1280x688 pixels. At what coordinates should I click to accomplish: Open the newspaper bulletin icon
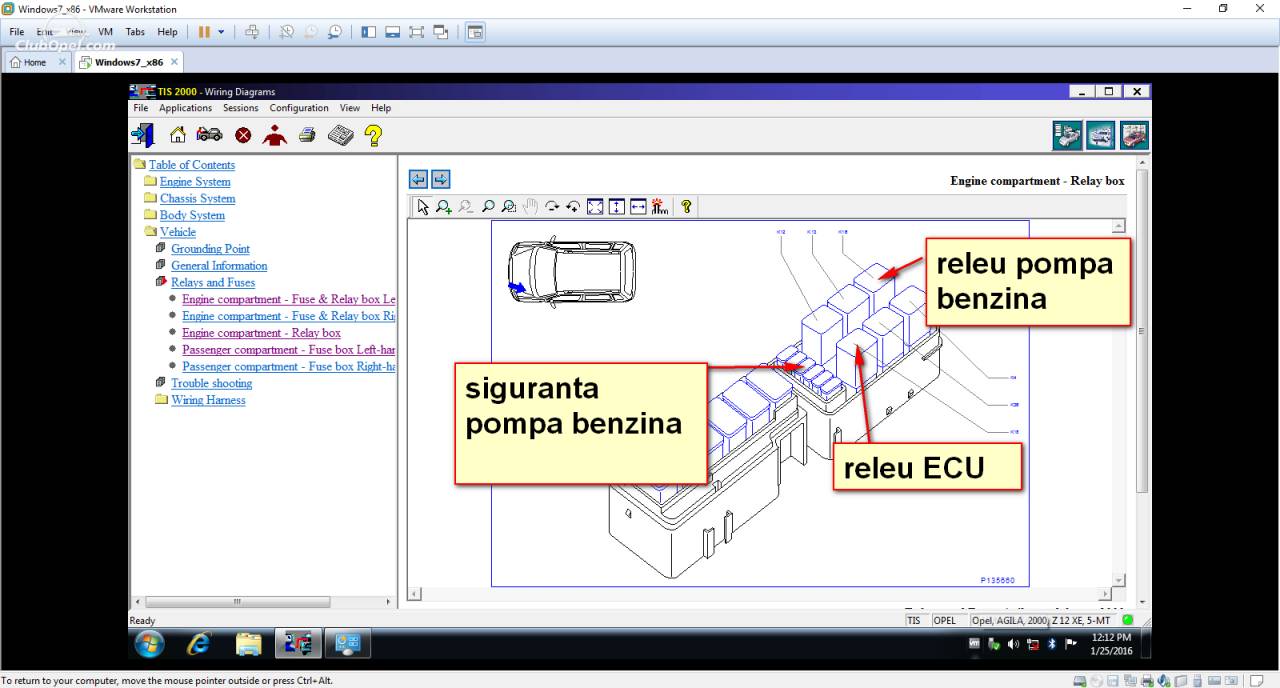(x=341, y=135)
